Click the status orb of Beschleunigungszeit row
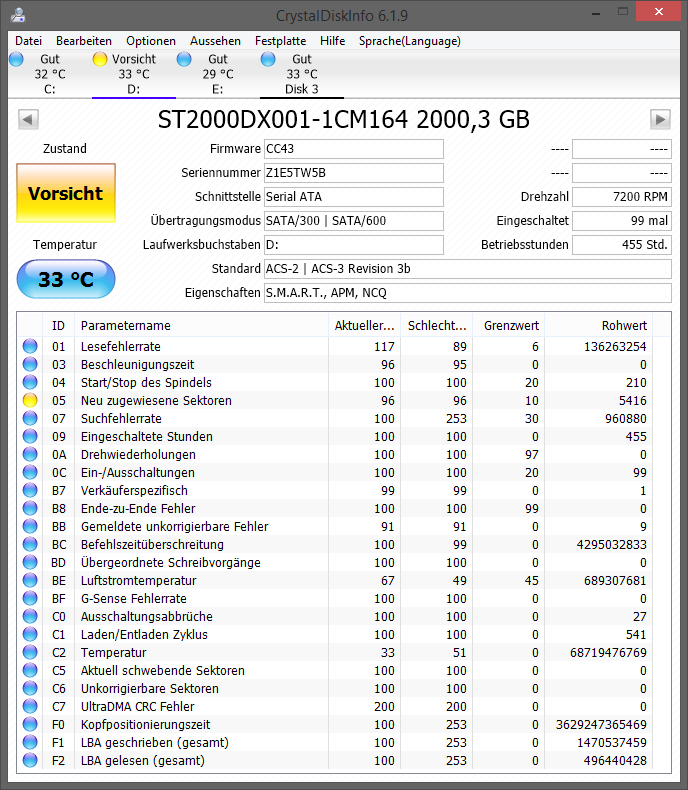688x790 pixels. pos(30,364)
